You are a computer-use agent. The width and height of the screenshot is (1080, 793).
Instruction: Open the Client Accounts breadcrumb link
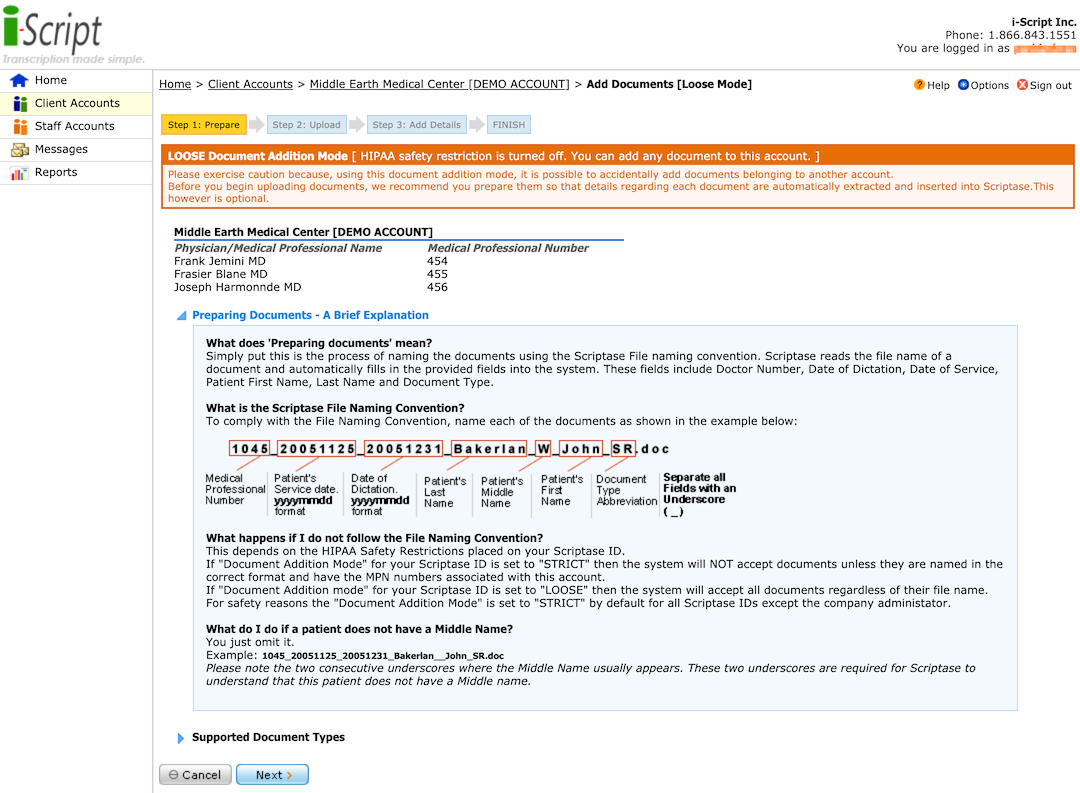[250, 84]
